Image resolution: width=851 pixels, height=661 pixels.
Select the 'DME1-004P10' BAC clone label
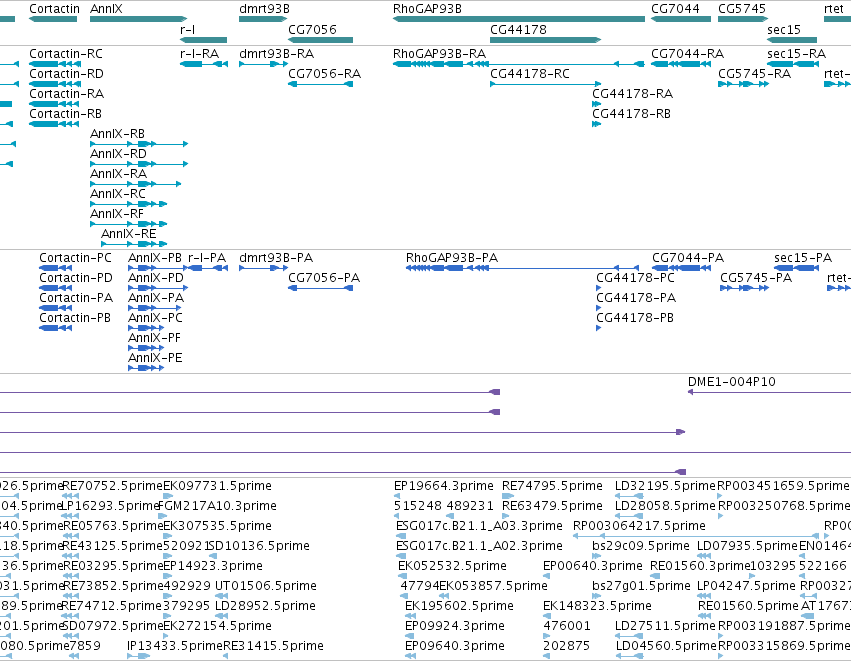(732, 382)
